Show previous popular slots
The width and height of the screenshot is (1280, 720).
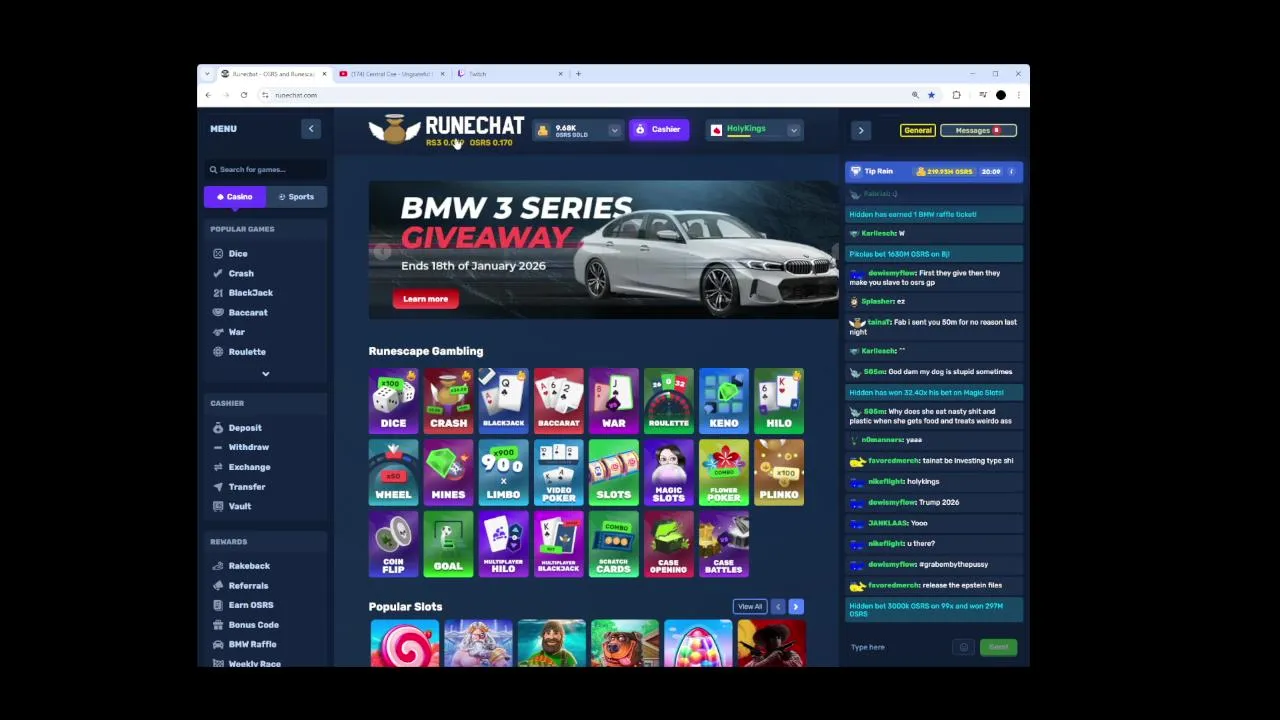click(x=777, y=607)
